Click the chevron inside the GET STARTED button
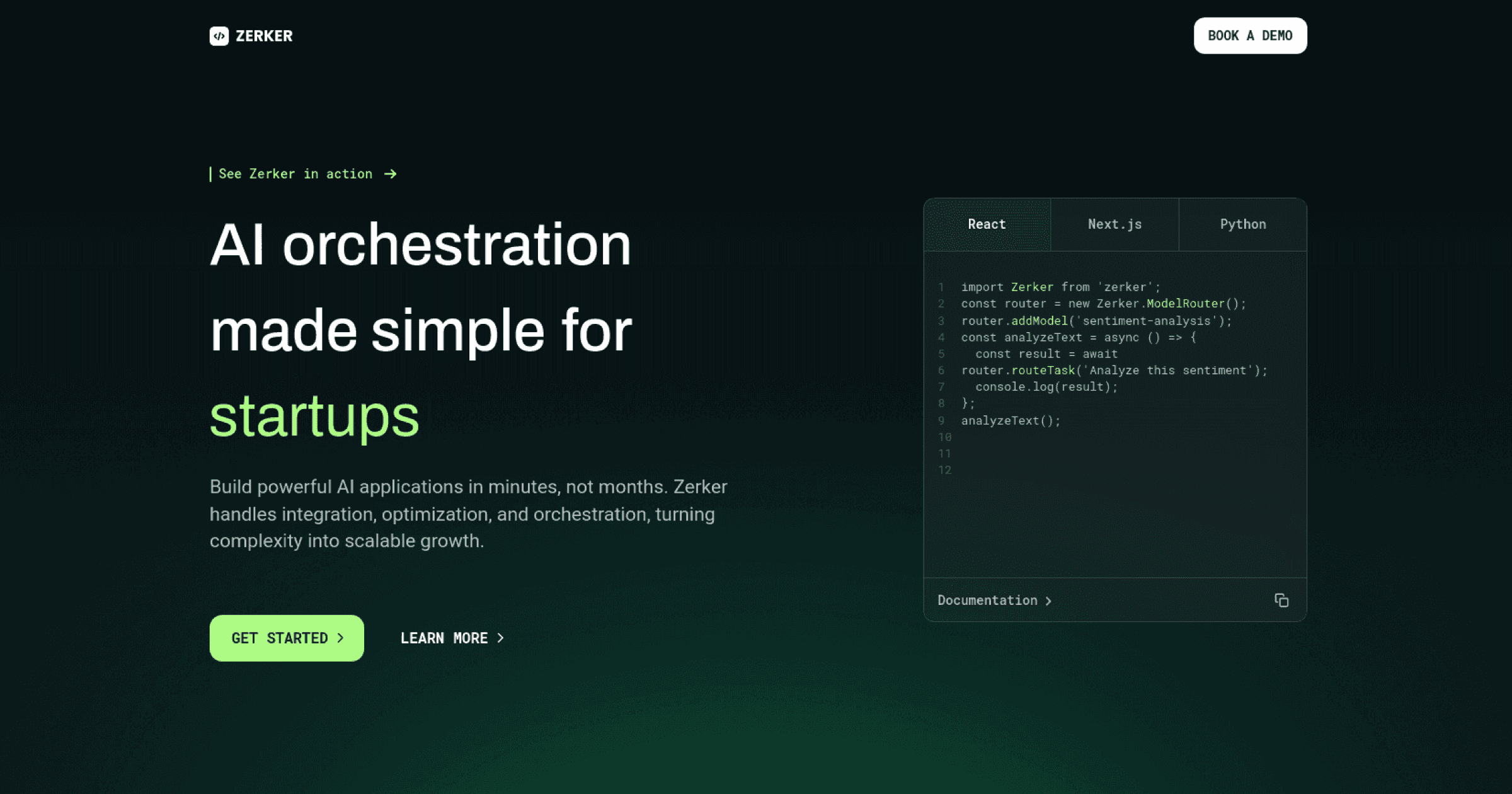 341,638
